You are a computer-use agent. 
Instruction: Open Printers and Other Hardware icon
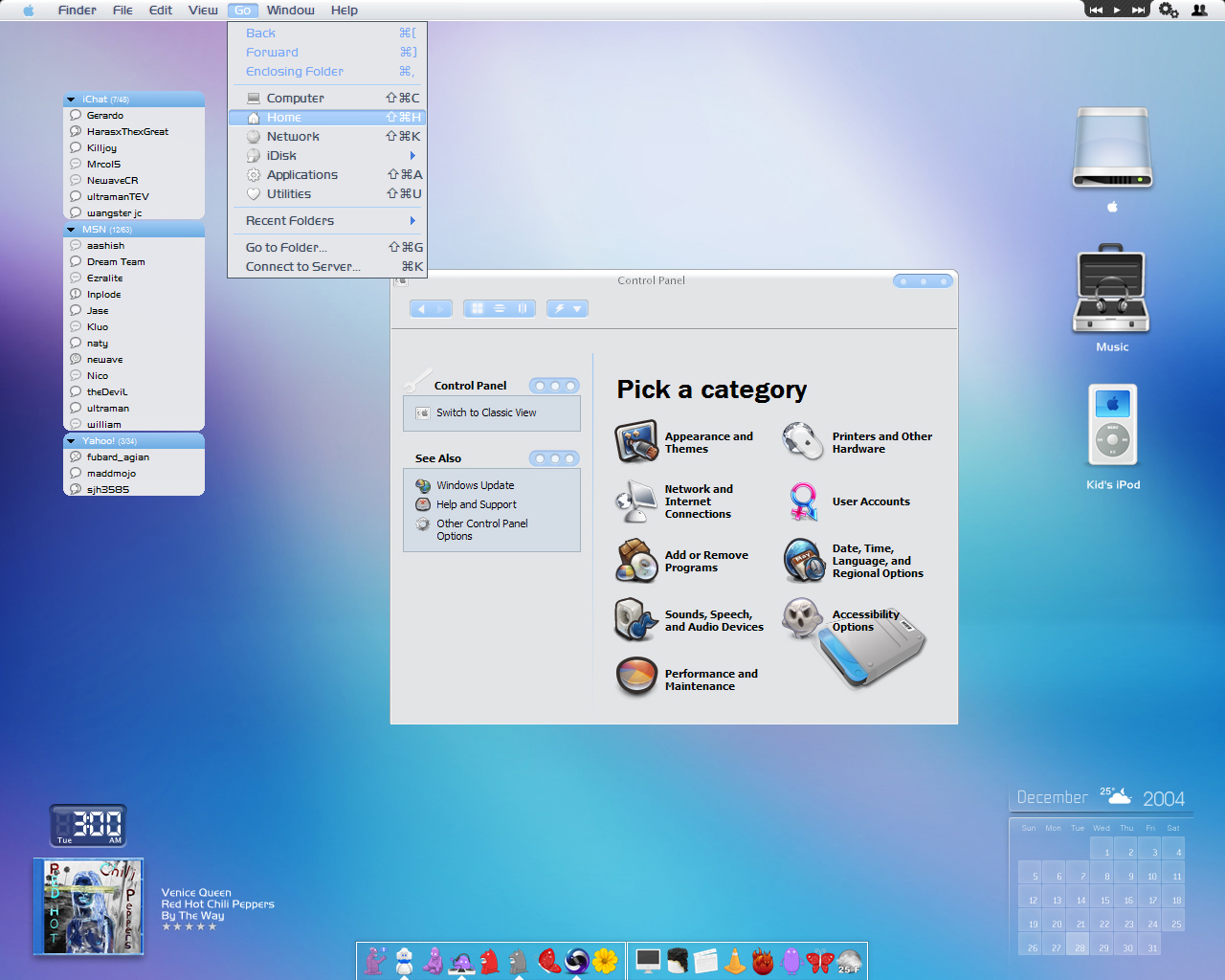(x=803, y=441)
